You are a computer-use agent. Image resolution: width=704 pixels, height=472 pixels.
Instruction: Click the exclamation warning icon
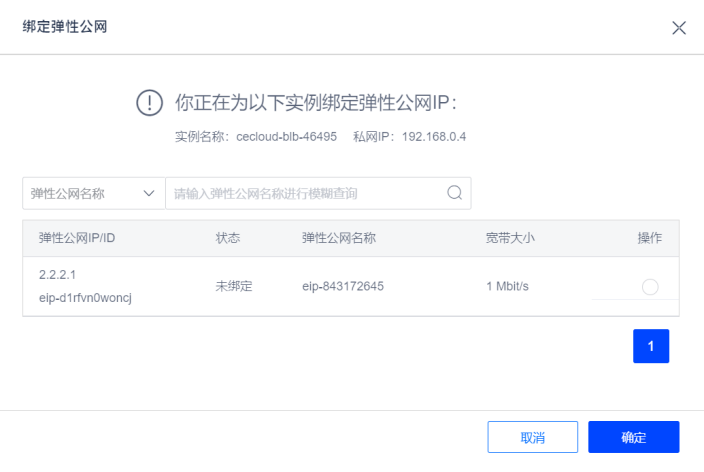tap(149, 102)
